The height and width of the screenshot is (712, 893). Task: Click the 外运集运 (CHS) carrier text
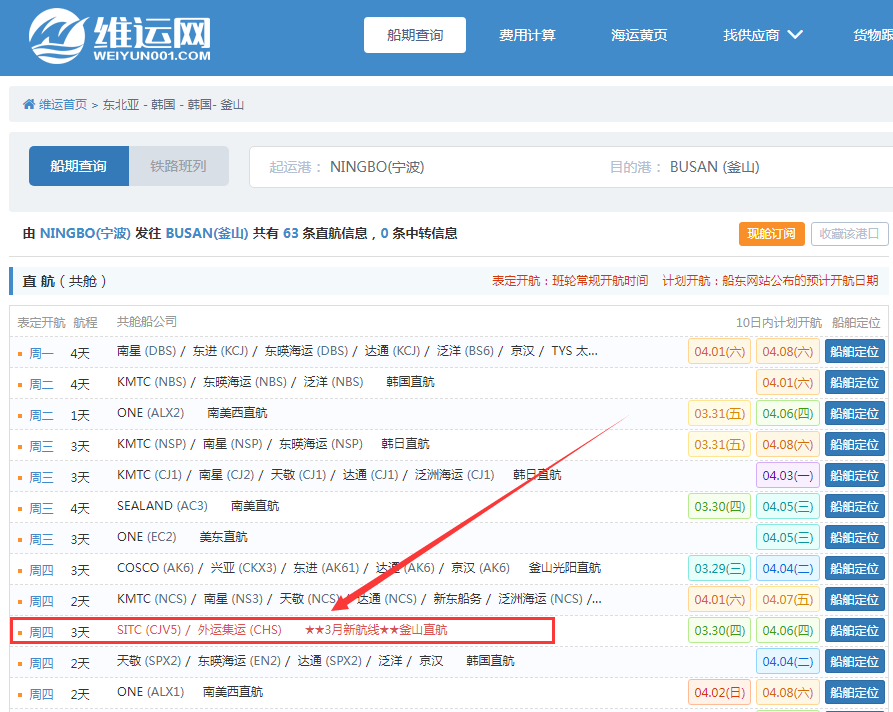point(240,630)
